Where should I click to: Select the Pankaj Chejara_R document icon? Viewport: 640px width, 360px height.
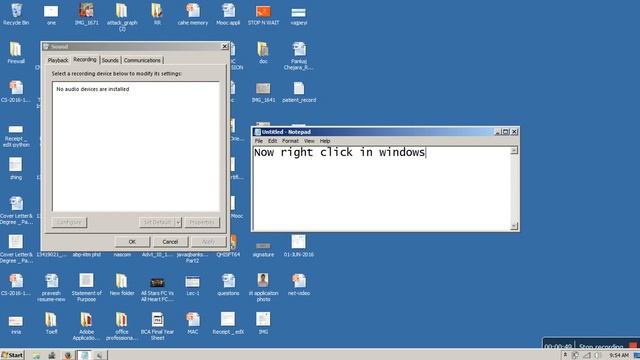pos(299,56)
